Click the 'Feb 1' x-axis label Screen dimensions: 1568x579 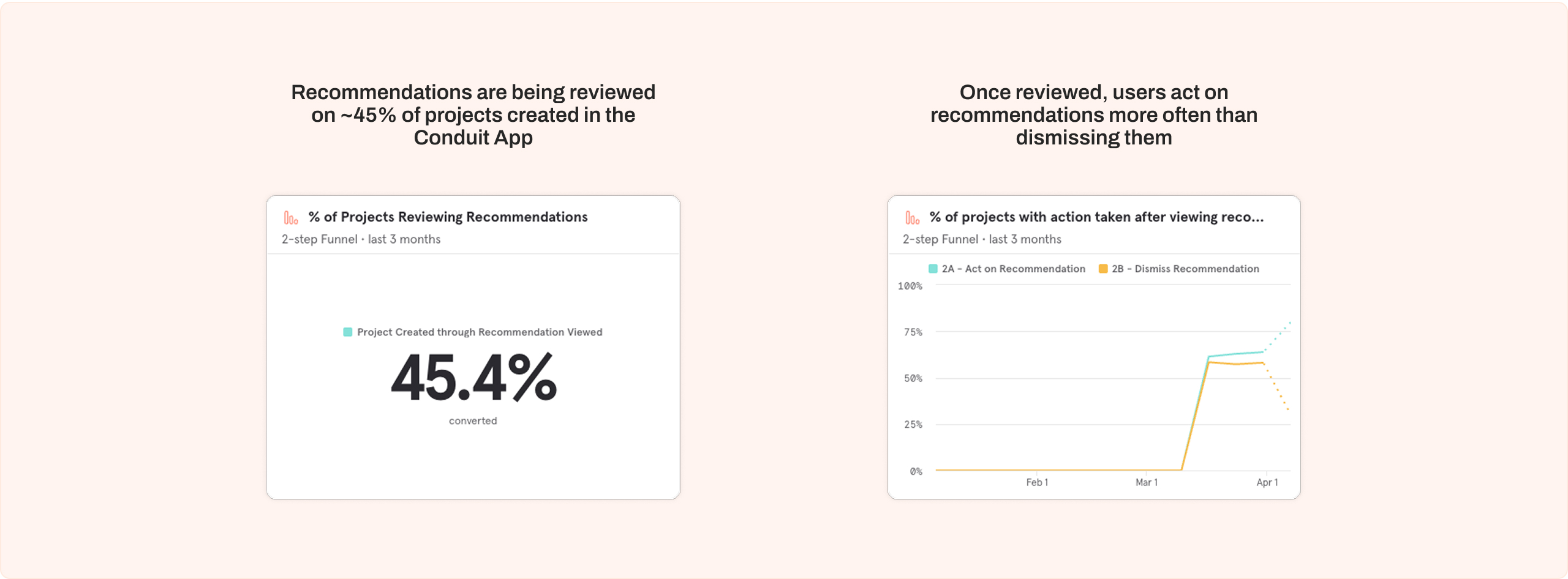[x=1037, y=482]
